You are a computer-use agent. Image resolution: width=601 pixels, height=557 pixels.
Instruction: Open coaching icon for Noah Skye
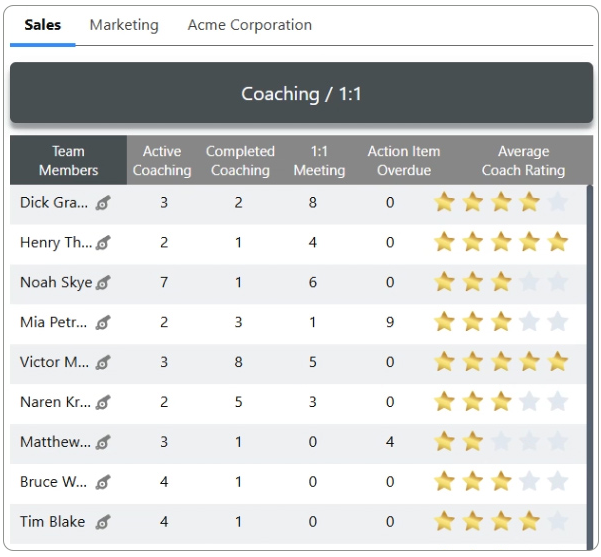pos(102,283)
